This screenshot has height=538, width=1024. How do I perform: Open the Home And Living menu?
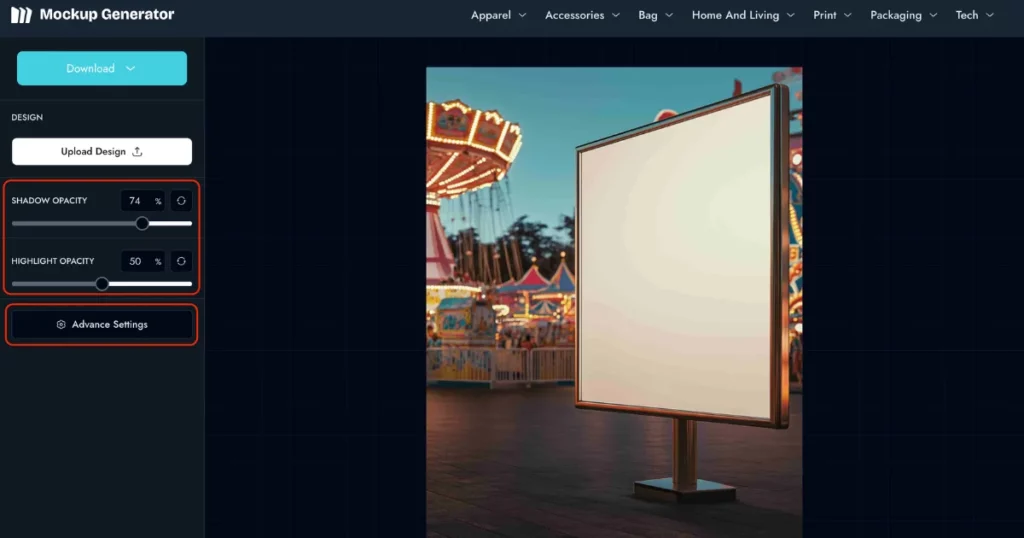[743, 15]
